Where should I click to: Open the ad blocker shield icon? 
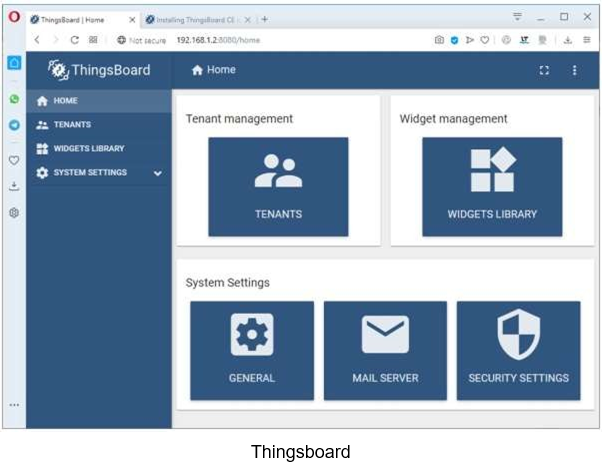click(454, 40)
